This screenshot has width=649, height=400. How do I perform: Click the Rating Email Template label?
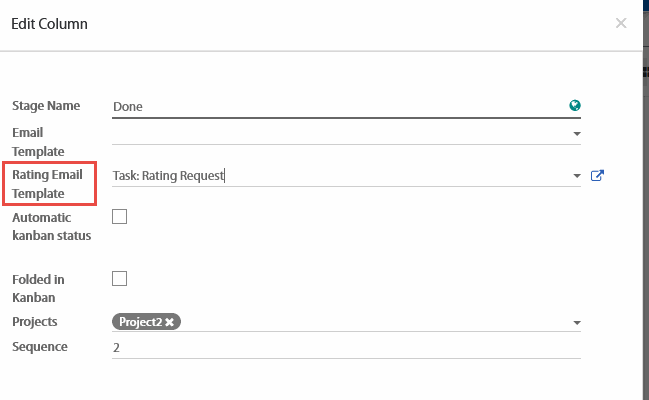[48, 184]
